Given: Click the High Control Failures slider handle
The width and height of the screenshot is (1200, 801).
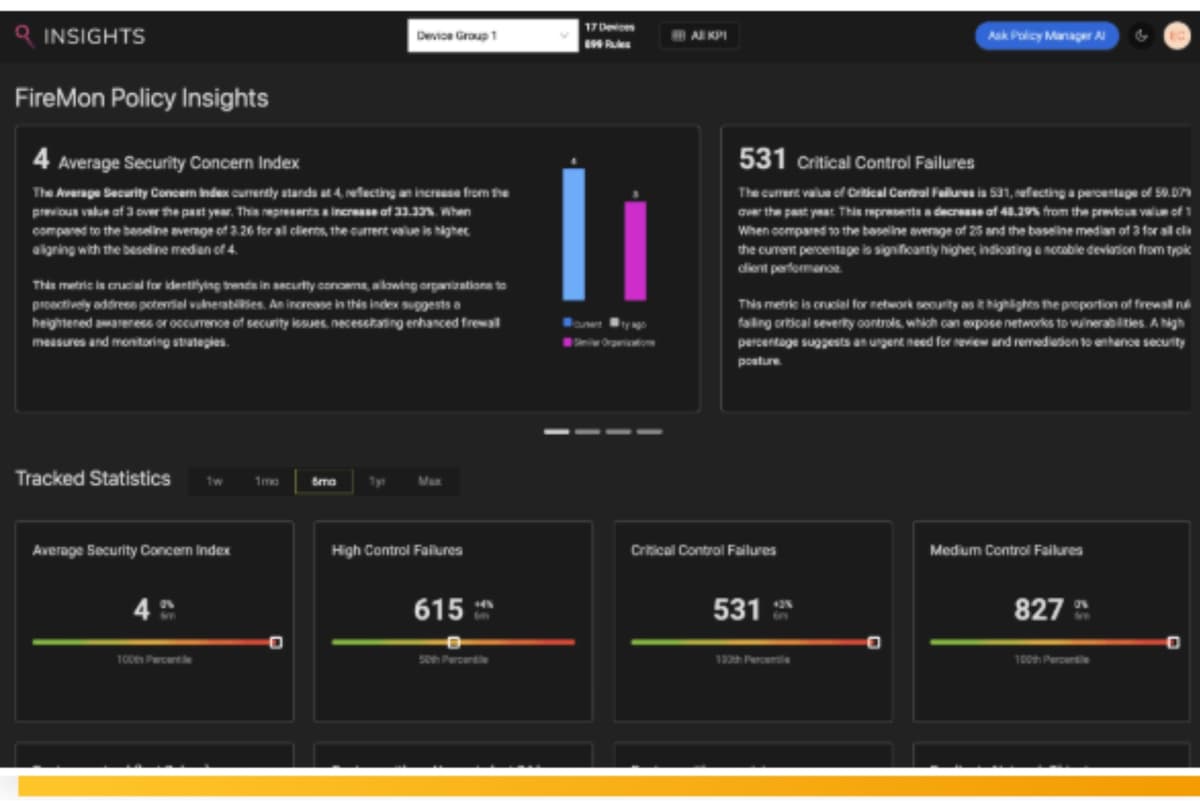Looking at the screenshot, I should coord(454,642).
